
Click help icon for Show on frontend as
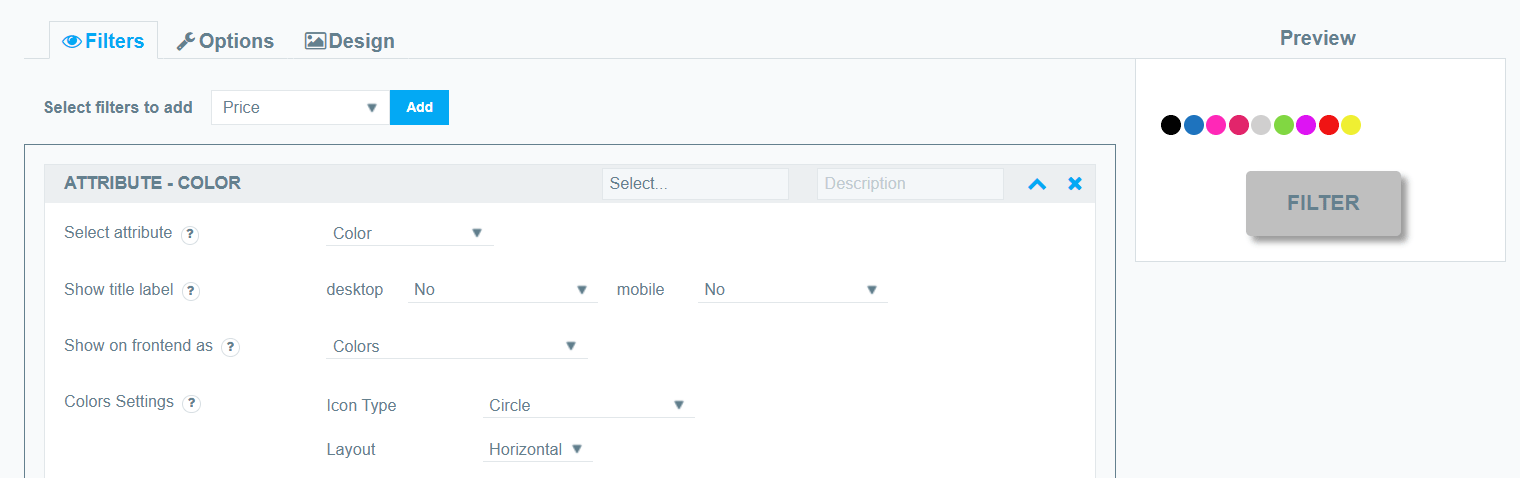click(230, 347)
